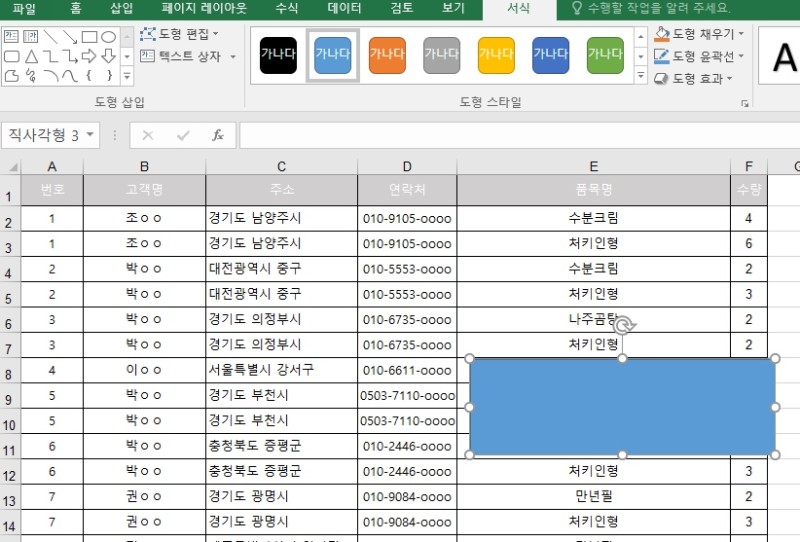
Task: Select the vertical text box shape
Action: 30,36
